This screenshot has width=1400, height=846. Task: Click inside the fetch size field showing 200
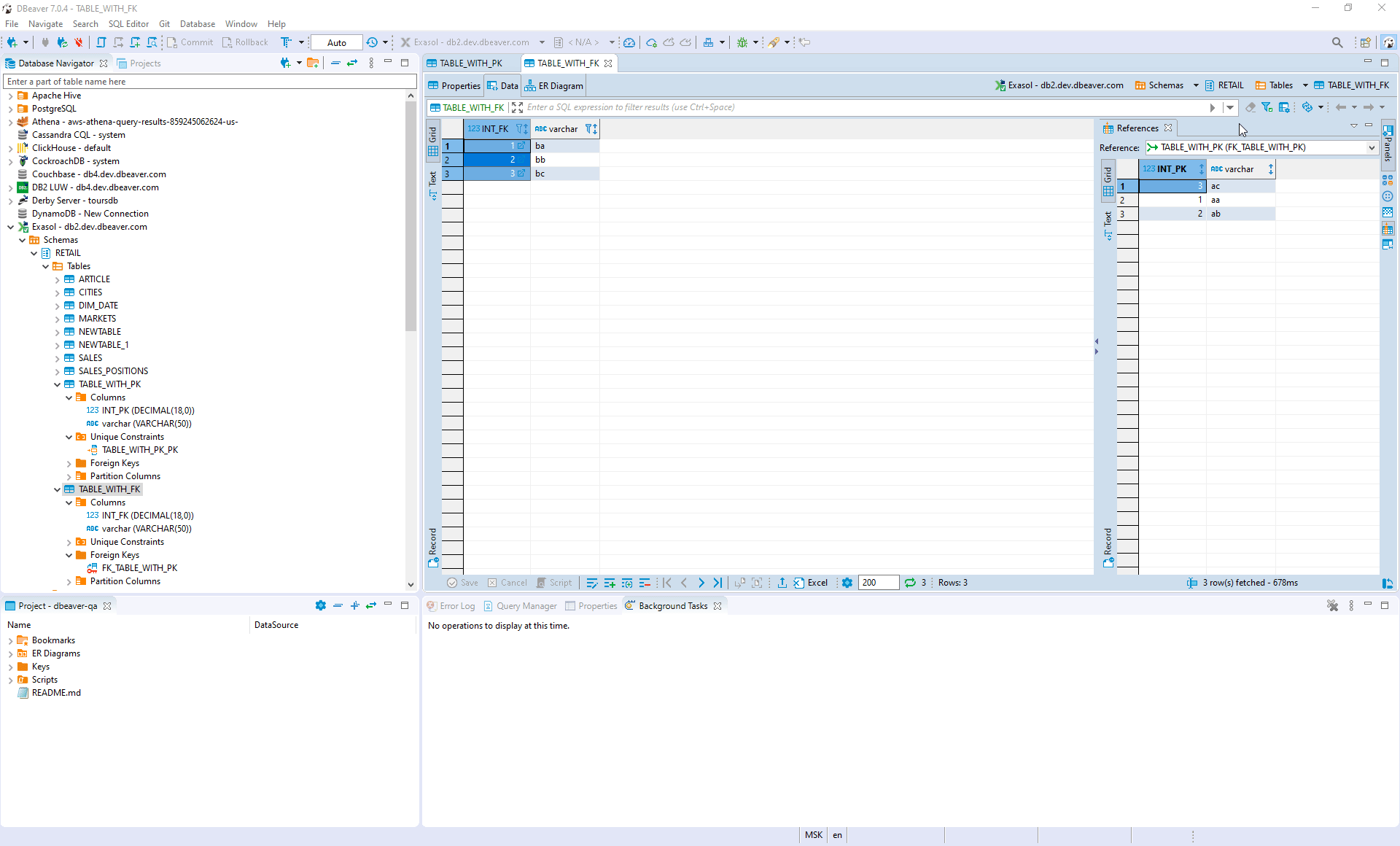click(878, 583)
